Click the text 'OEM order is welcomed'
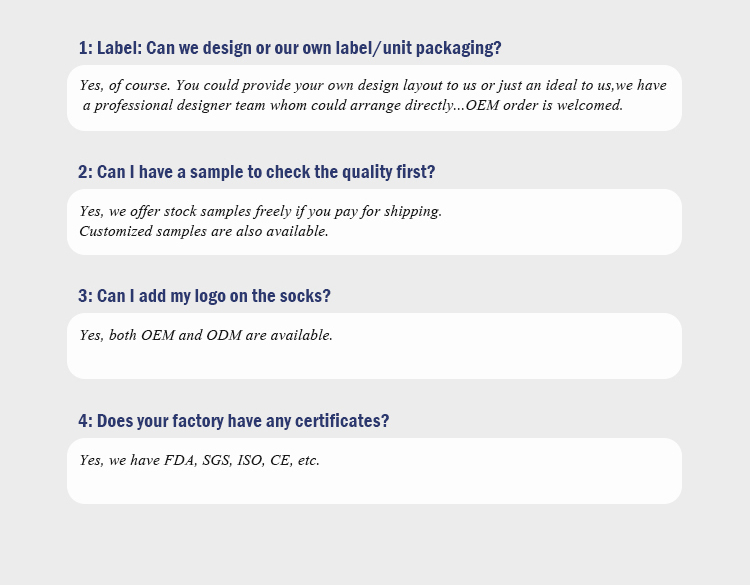The height and width of the screenshot is (585, 750). pos(544,105)
